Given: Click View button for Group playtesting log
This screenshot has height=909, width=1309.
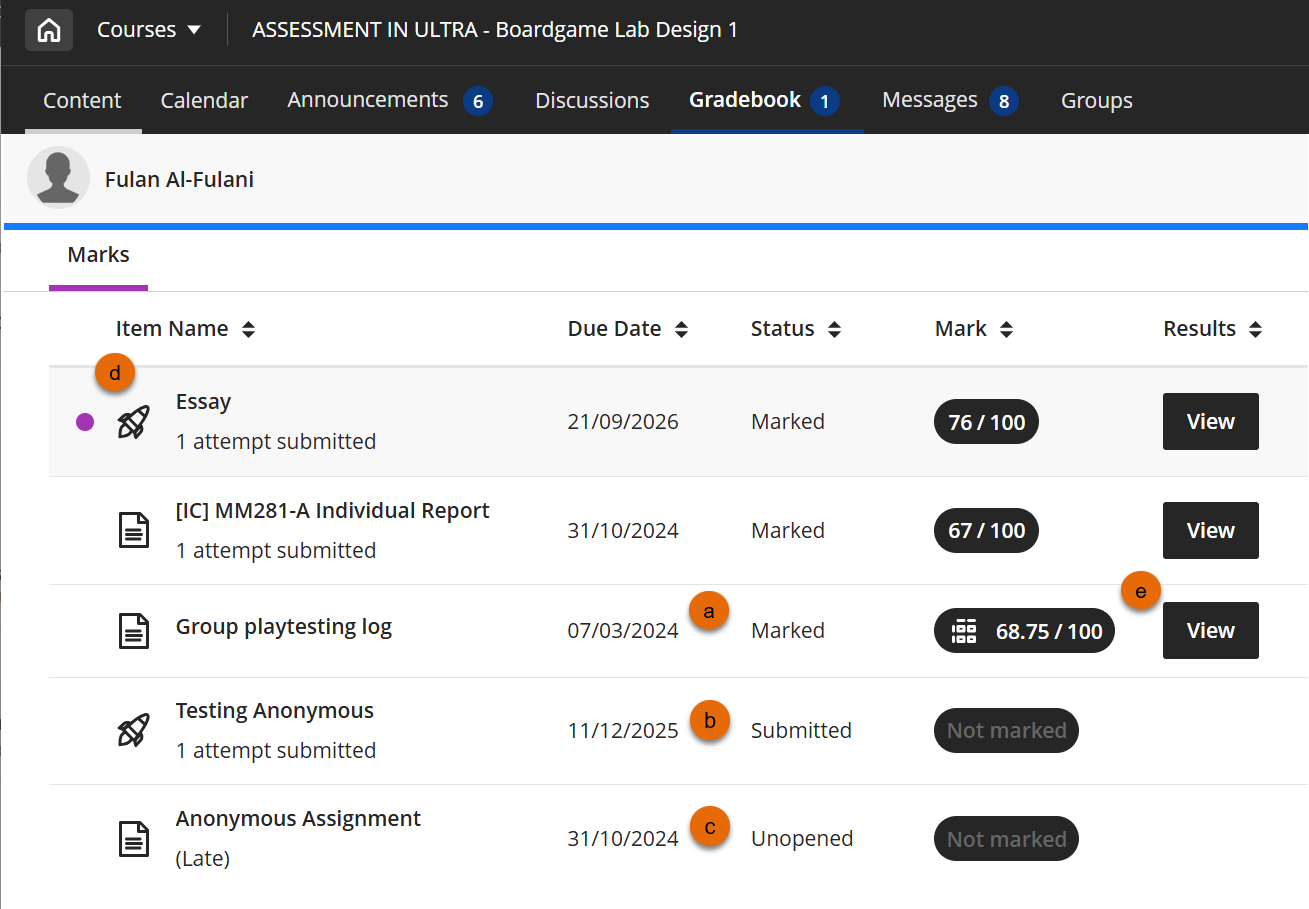Looking at the screenshot, I should [x=1210, y=631].
